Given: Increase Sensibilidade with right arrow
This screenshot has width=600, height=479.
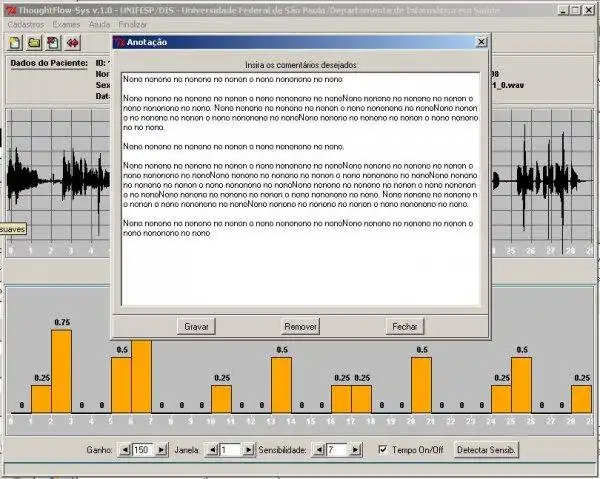Looking at the screenshot, I should click(355, 450).
